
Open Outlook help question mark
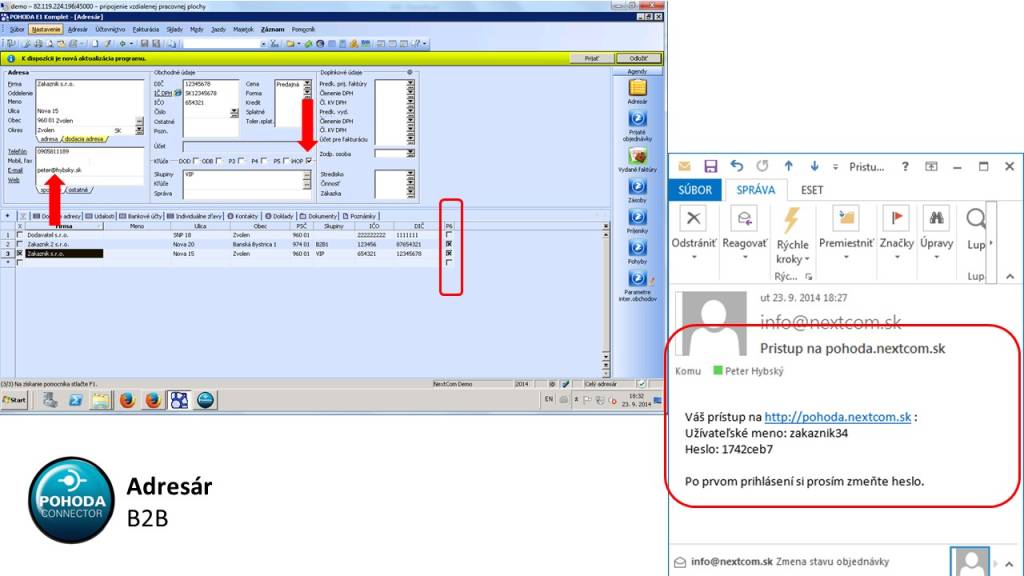[905, 167]
